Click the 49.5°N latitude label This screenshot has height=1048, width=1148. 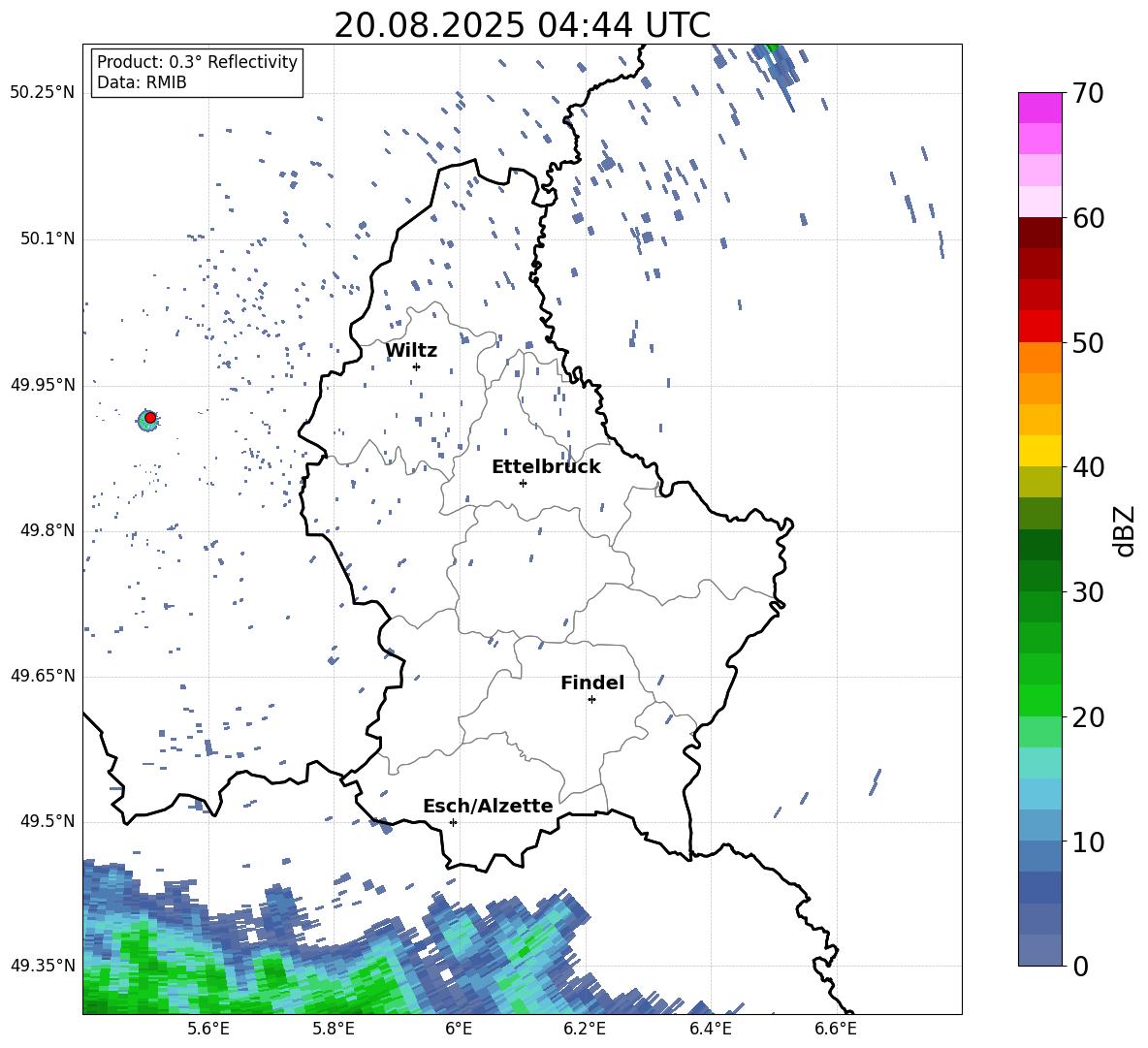click(x=47, y=822)
